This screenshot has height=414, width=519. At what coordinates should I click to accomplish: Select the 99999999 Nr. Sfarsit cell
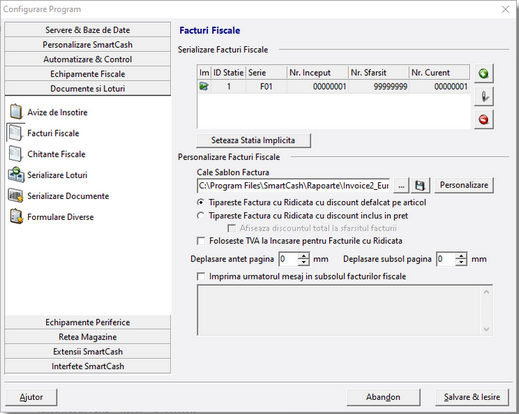[x=378, y=87]
